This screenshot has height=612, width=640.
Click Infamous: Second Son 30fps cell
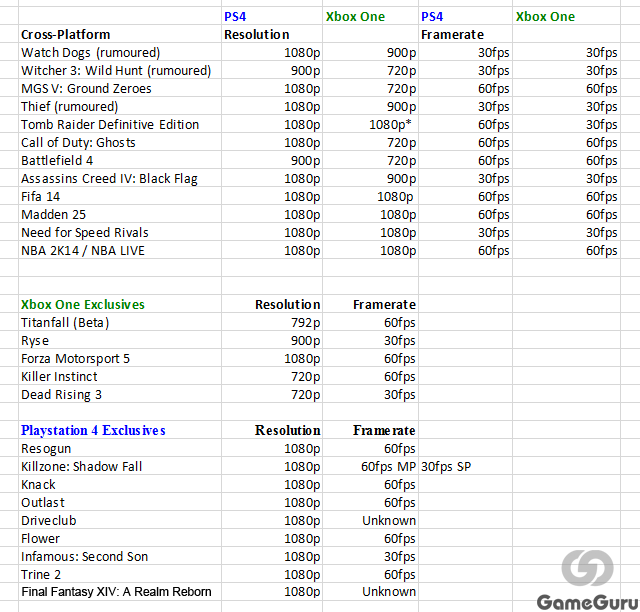[x=370, y=556]
